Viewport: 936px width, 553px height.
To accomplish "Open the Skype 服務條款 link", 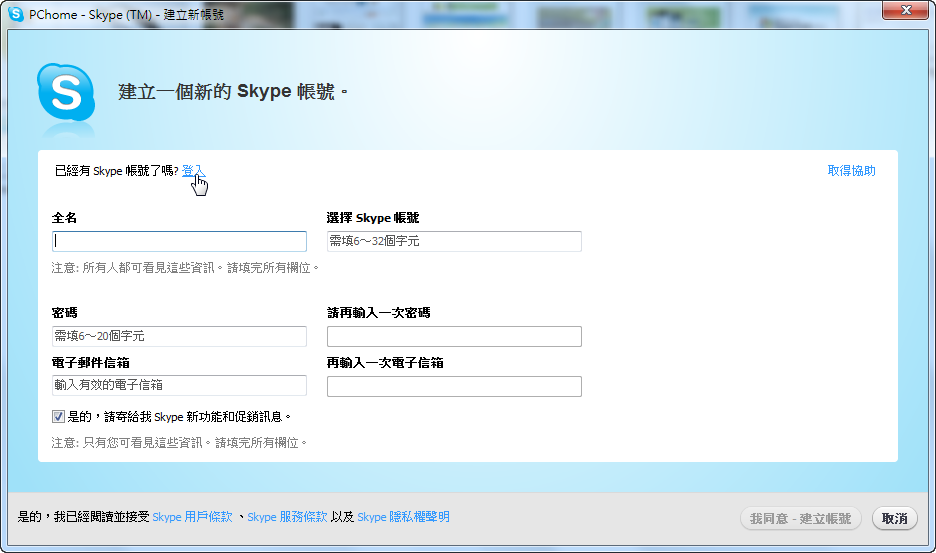I will [x=287, y=517].
